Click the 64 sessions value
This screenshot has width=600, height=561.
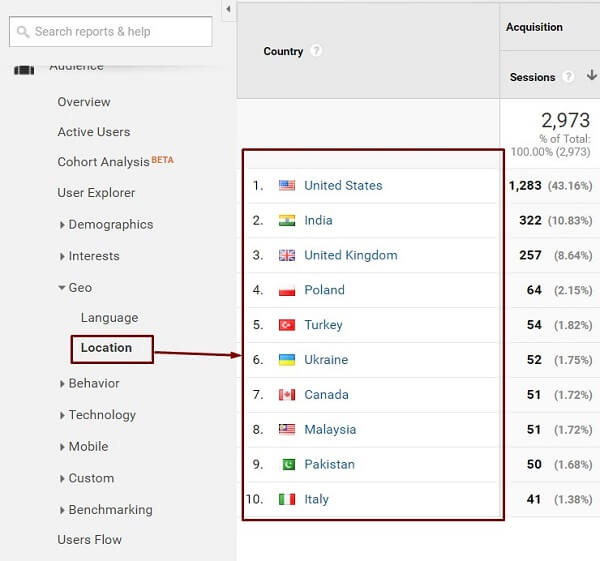click(x=534, y=290)
